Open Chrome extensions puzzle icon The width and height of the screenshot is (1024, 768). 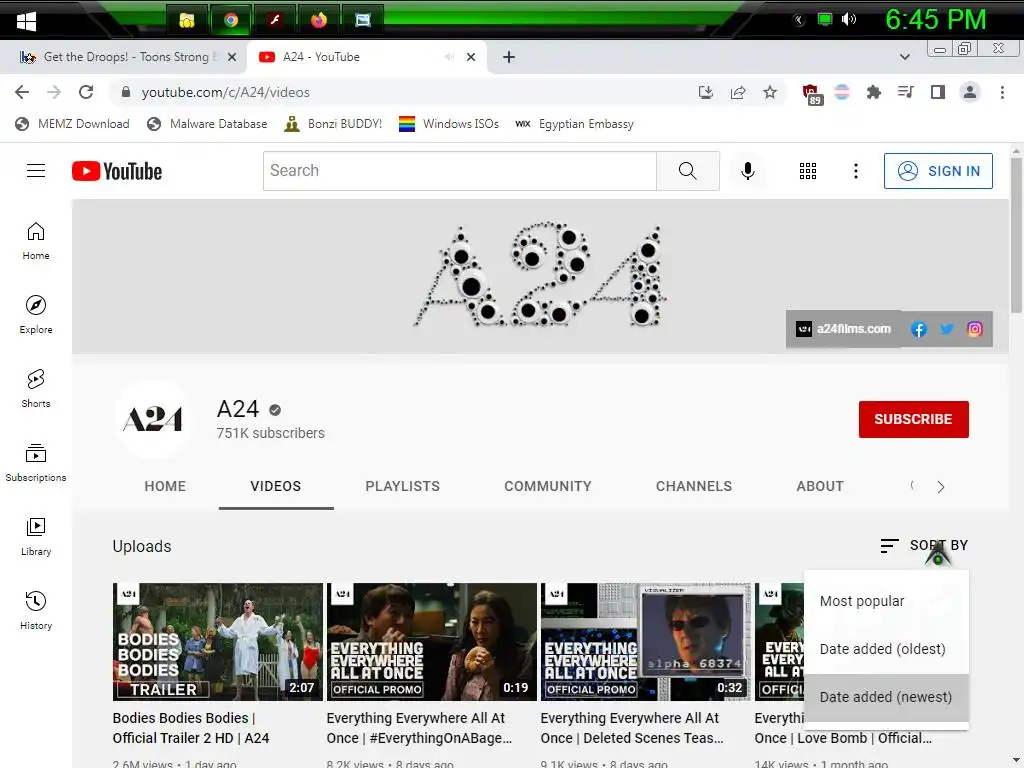(x=873, y=92)
